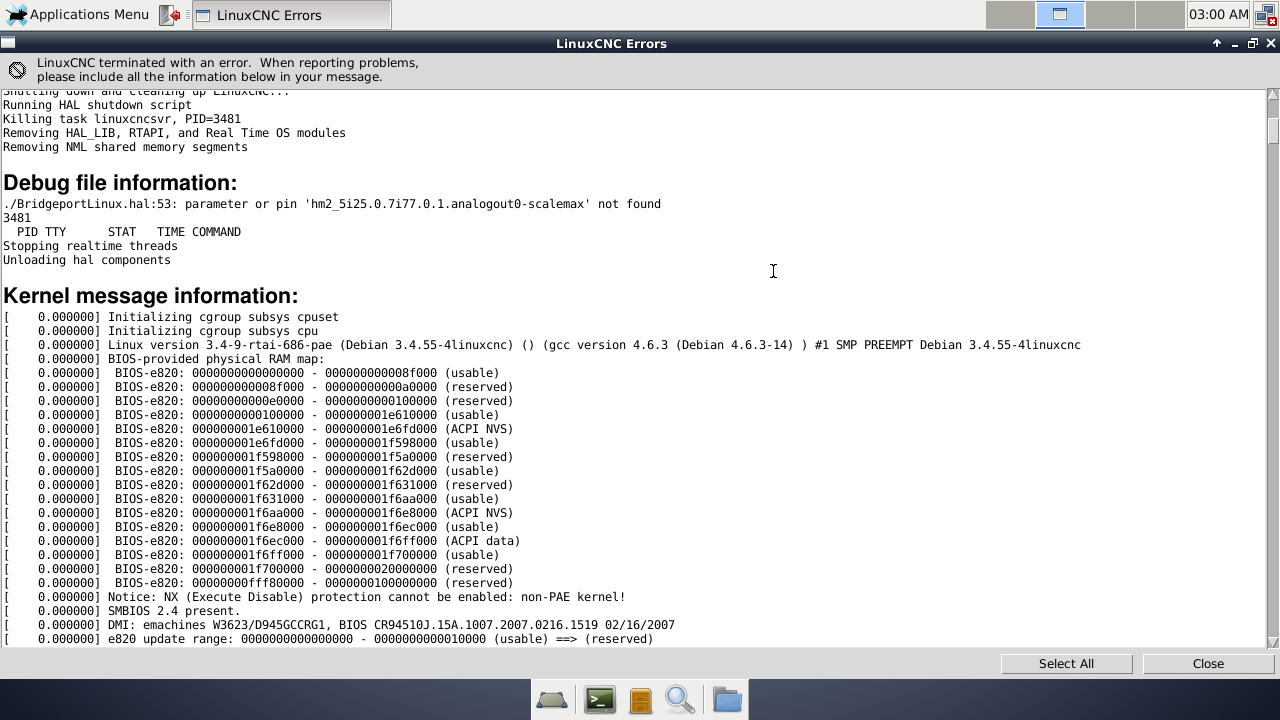Click the vertical scrollbar thumb
This screenshot has height=720, width=1280.
[1273, 131]
